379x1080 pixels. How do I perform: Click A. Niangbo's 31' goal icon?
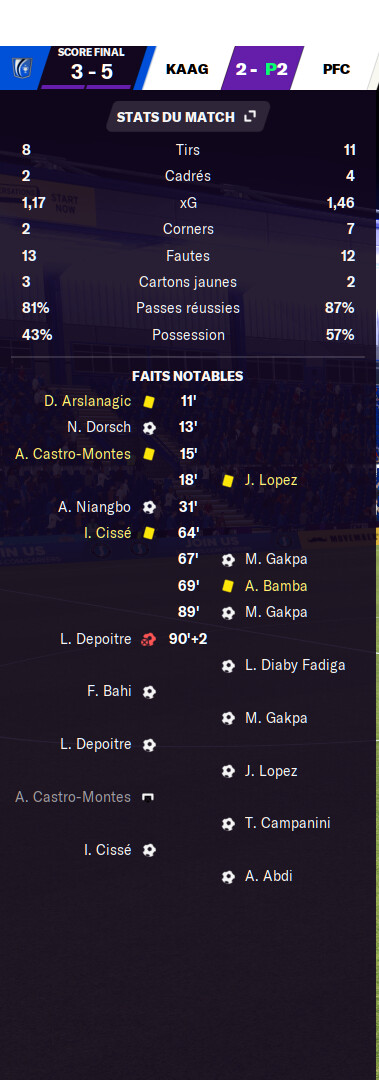(149, 507)
